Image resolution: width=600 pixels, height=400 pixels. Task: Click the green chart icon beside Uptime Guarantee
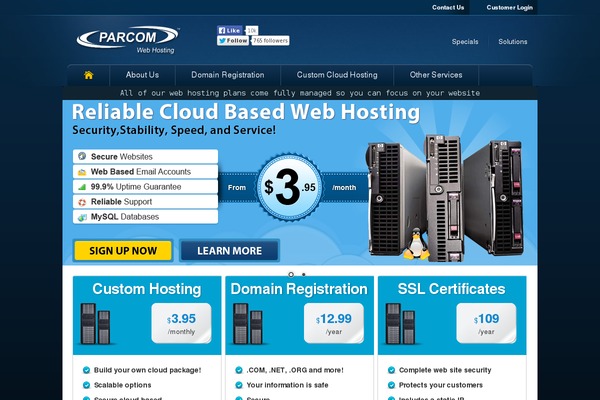point(82,187)
